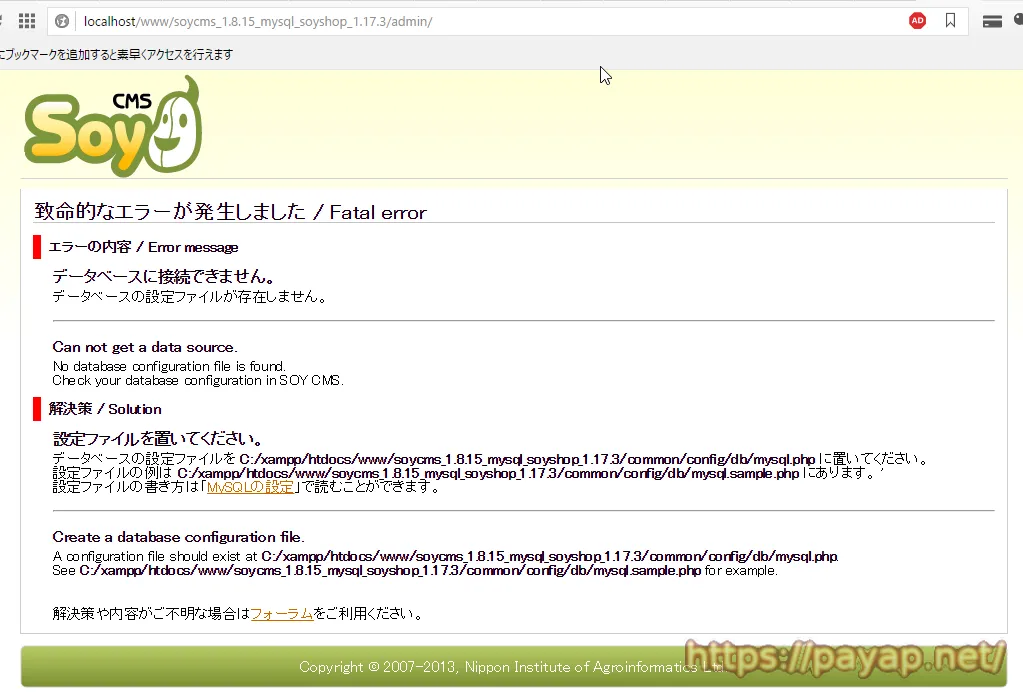The height and width of the screenshot is (695, 1023).
Task: Click the mysql.sample.php path in English text
Action: tap(390, 571)
